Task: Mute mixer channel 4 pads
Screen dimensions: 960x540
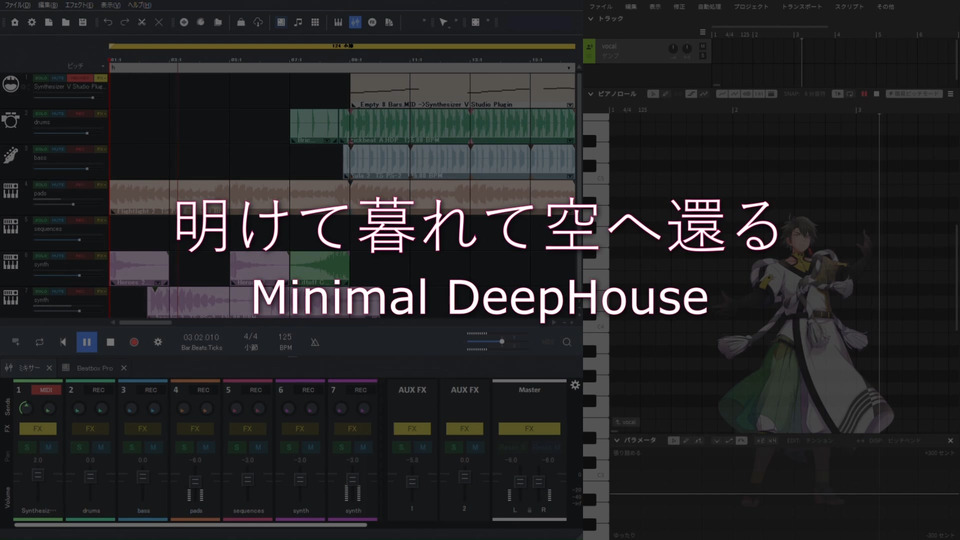Action: [x=206, y=448]
